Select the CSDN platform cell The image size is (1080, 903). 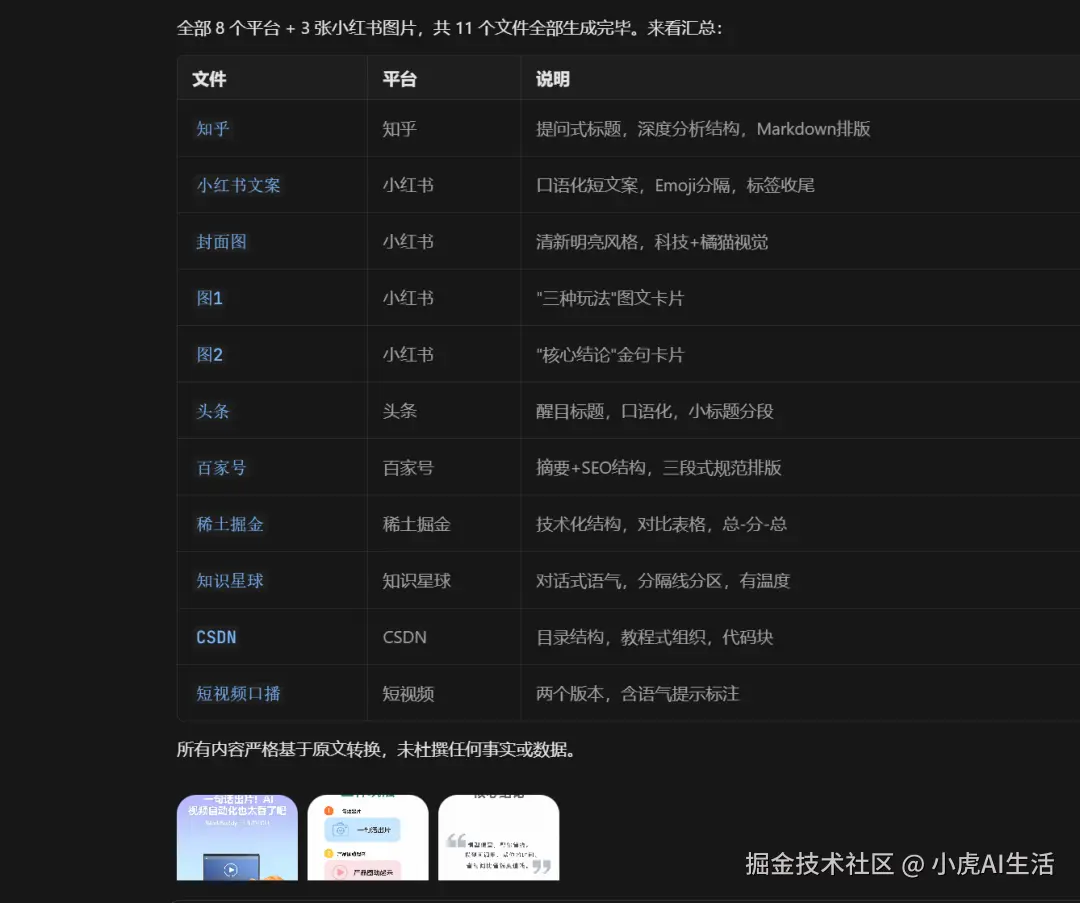coord(404,637)
